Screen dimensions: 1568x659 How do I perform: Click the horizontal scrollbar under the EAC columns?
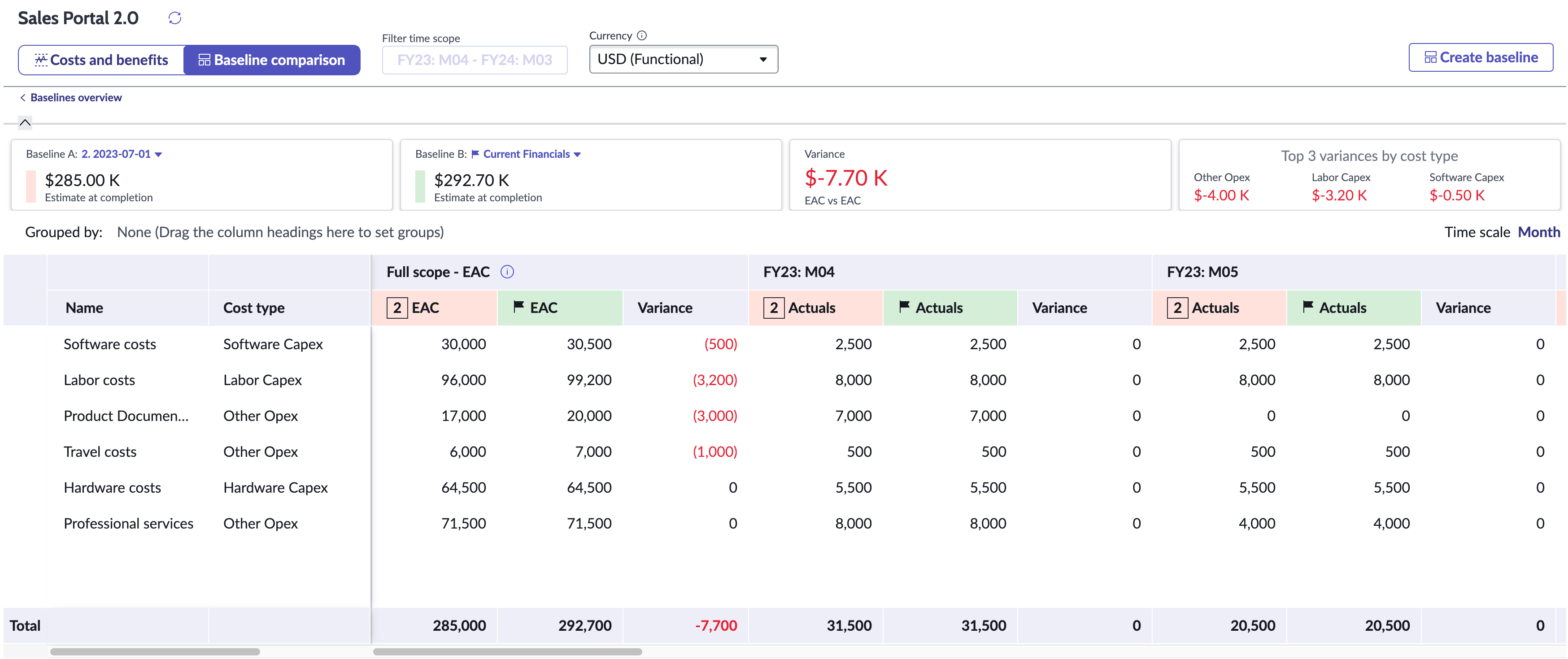pos(507,651)
